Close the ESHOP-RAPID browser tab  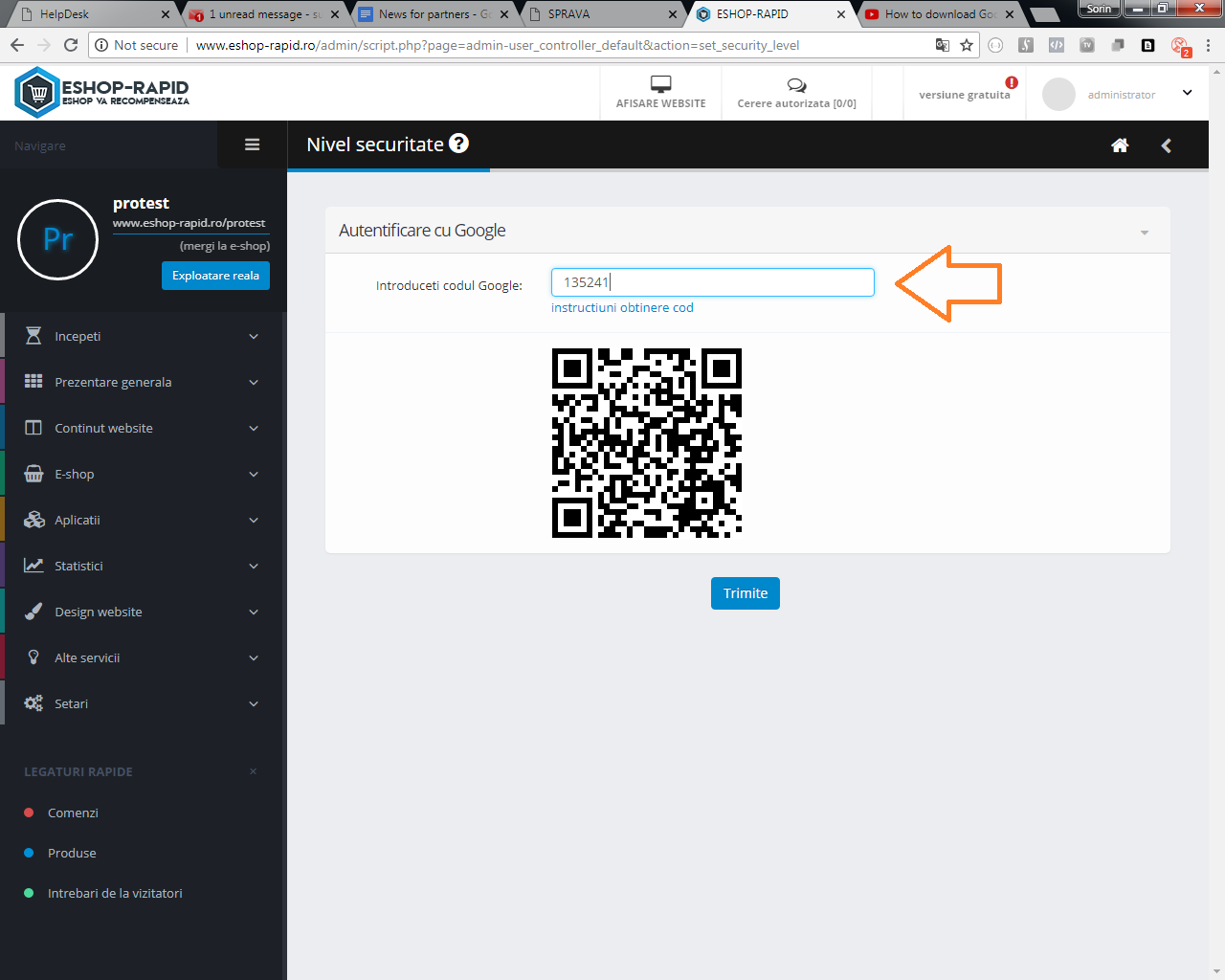(841, 14)
